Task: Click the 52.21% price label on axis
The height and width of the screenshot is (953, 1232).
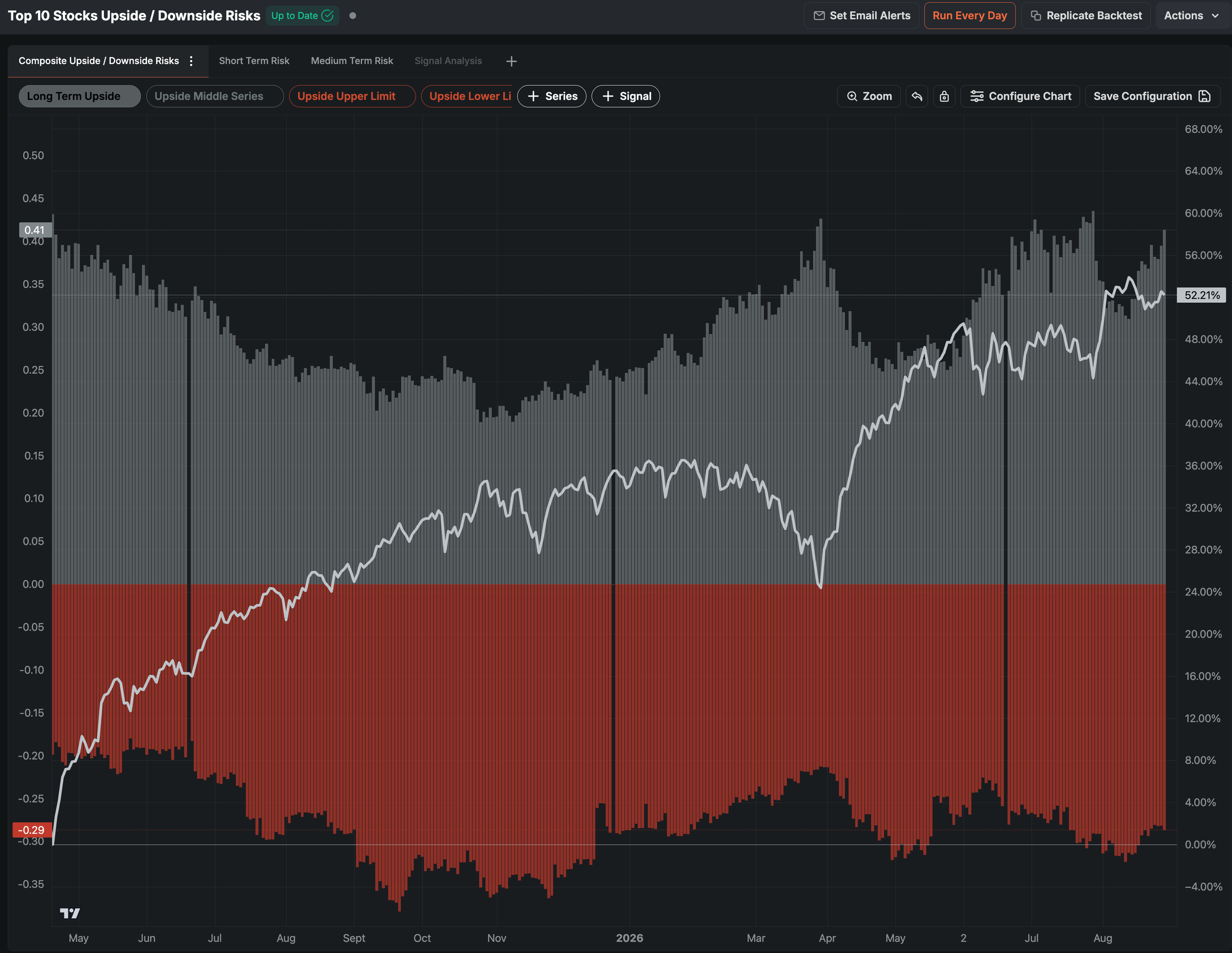Action: (x=1201, y=295)
